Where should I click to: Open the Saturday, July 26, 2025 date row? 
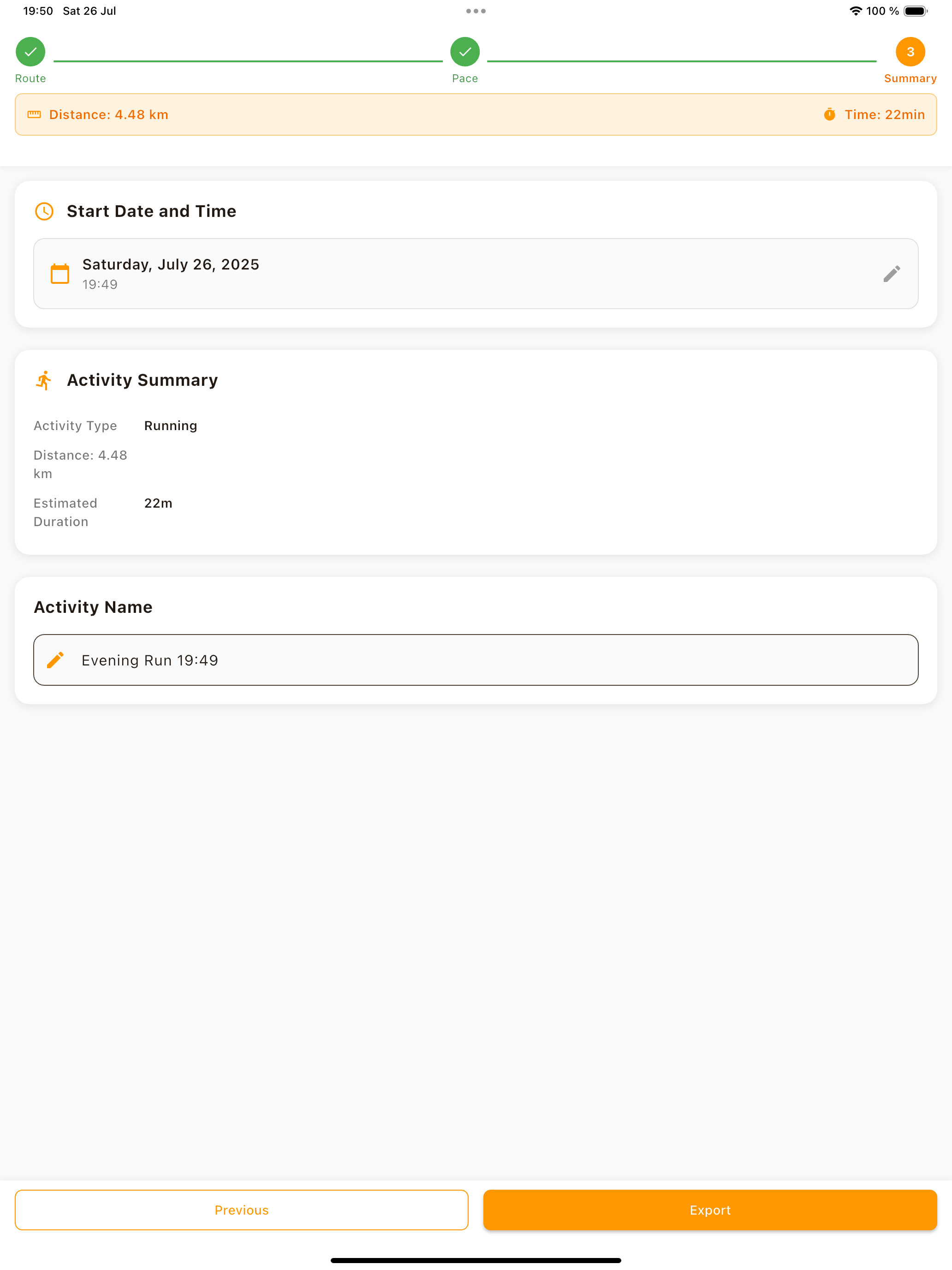click(x=476, y=274)
